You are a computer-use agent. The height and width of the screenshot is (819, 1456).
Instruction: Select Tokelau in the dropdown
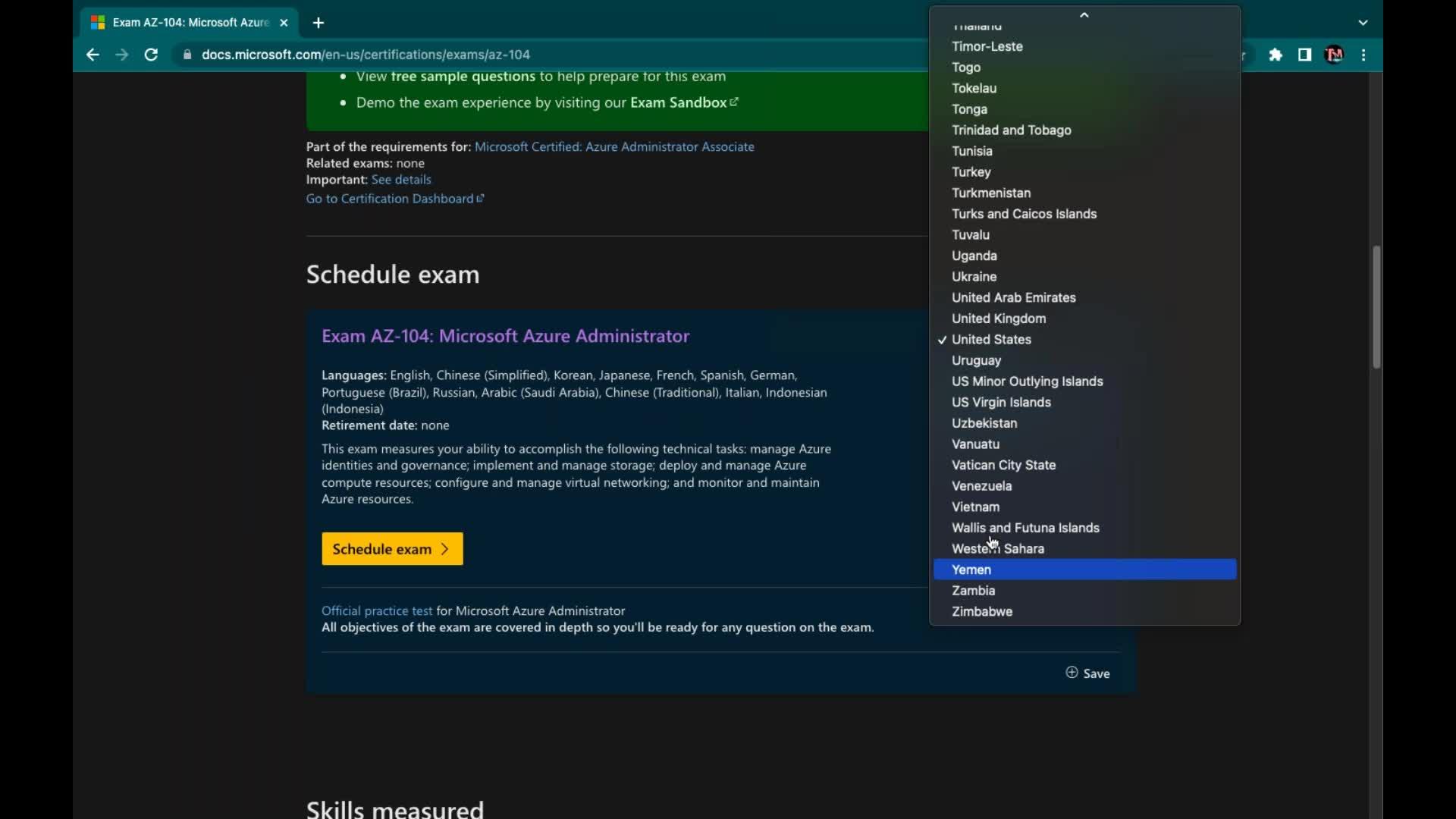(x=1084, y=89)
